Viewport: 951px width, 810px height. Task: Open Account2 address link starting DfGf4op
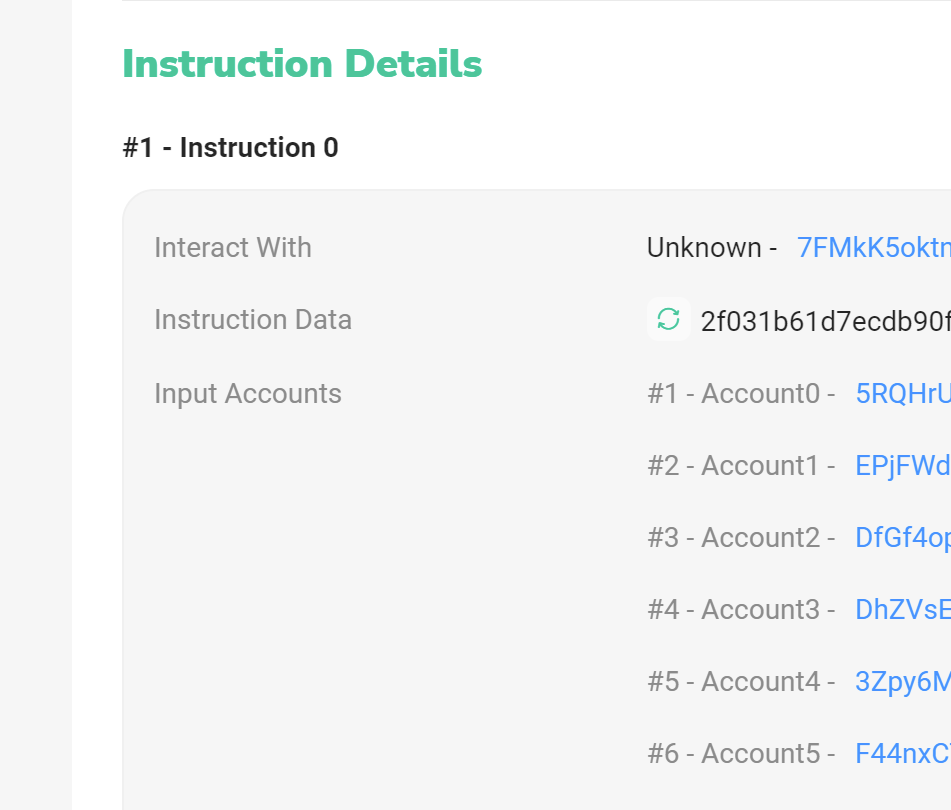pyautogui.click(x=902, y=538)
